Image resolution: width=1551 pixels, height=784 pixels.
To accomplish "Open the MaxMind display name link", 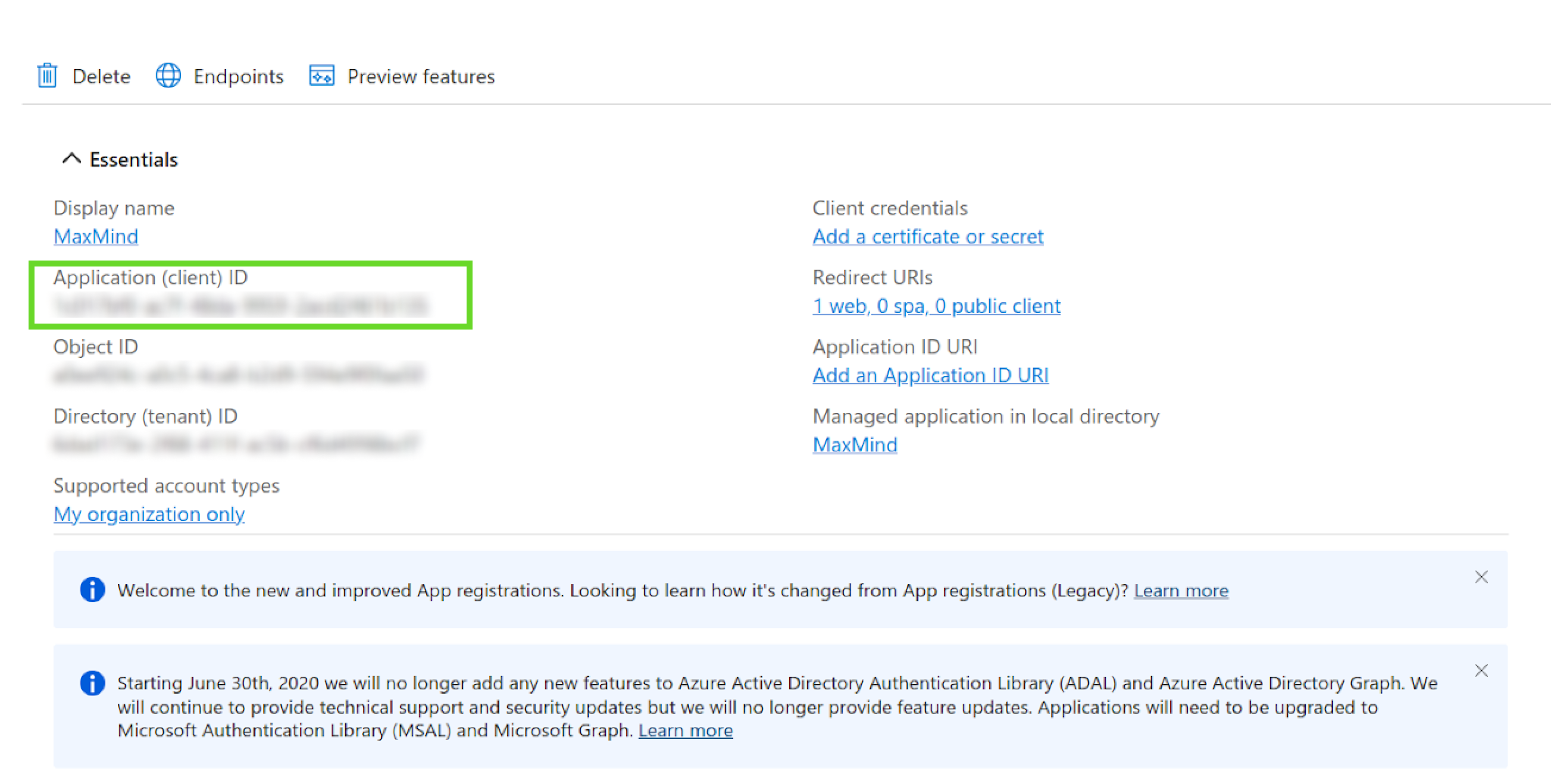I will (x=96, y=237).
